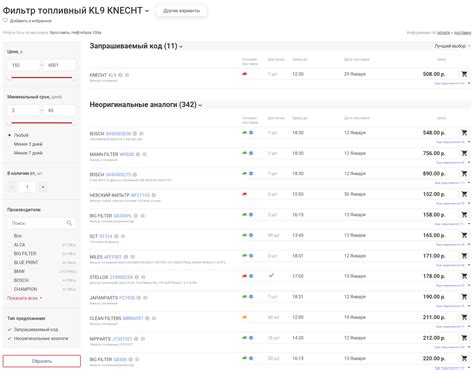This screenshot has width=474, height=370.
Task: Add JAPANPARTS 190.00 р. item to cart
Action: [x=464, y=297]
